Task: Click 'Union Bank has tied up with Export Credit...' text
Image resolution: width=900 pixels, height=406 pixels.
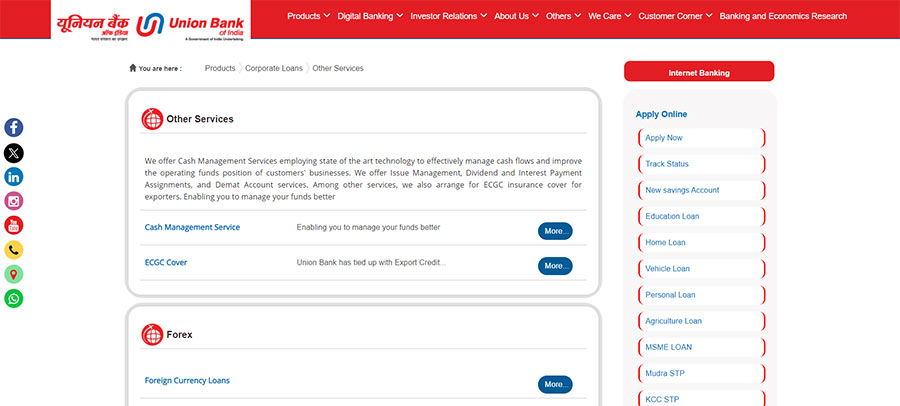Action: [371, 262]
